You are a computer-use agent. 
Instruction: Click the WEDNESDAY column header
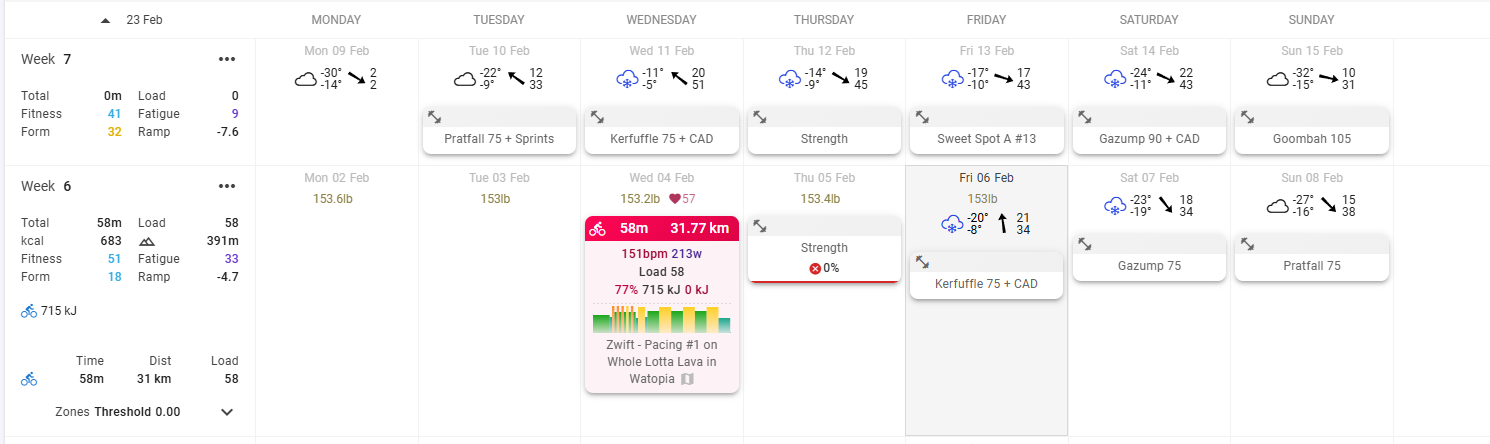(661, 20)
